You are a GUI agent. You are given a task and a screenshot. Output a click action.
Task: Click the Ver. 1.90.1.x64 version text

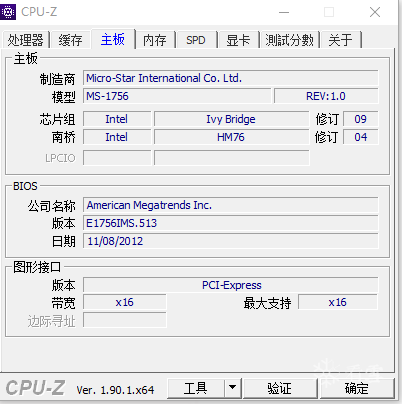(115, 390)
